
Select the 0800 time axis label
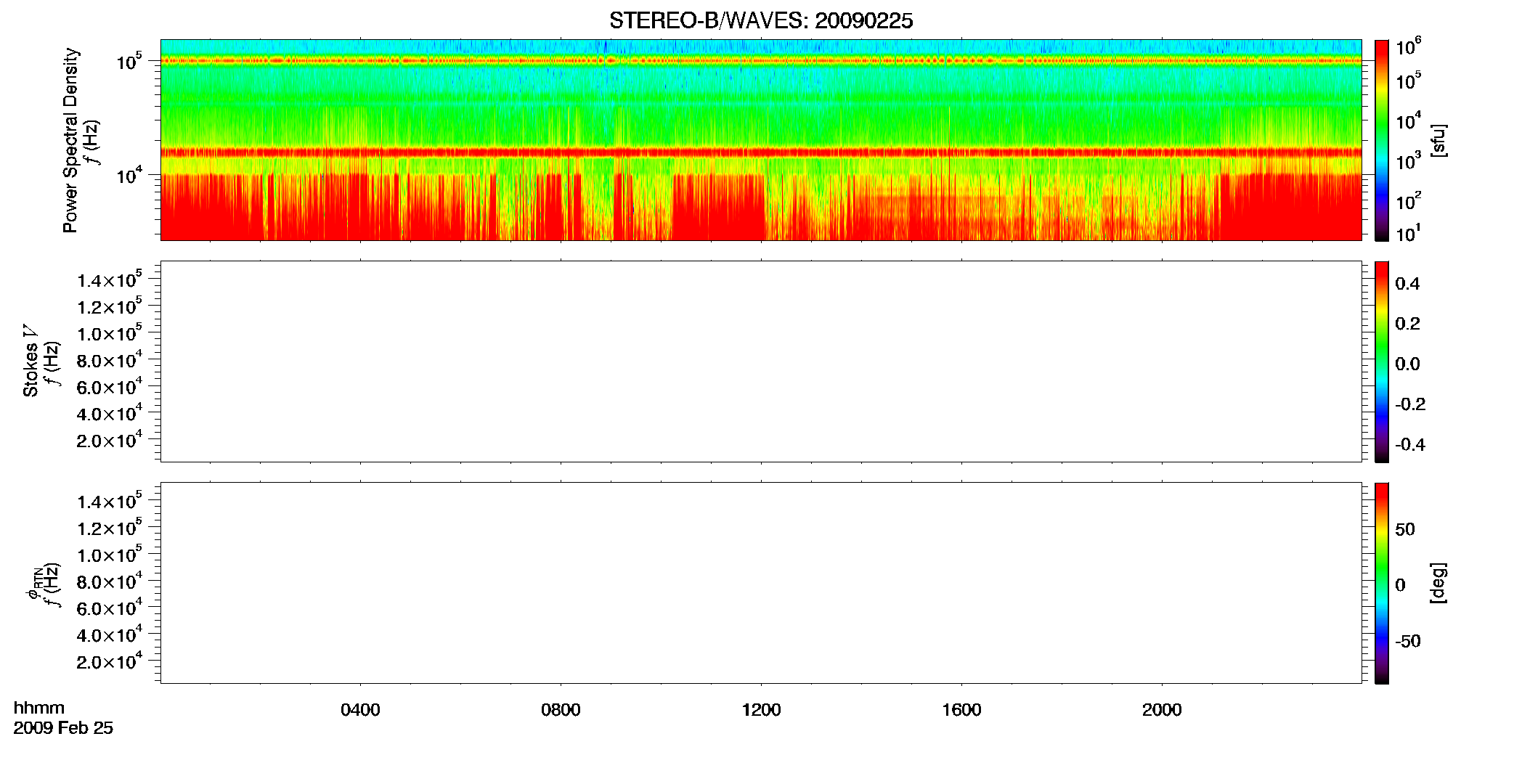(x=561, y=710)
